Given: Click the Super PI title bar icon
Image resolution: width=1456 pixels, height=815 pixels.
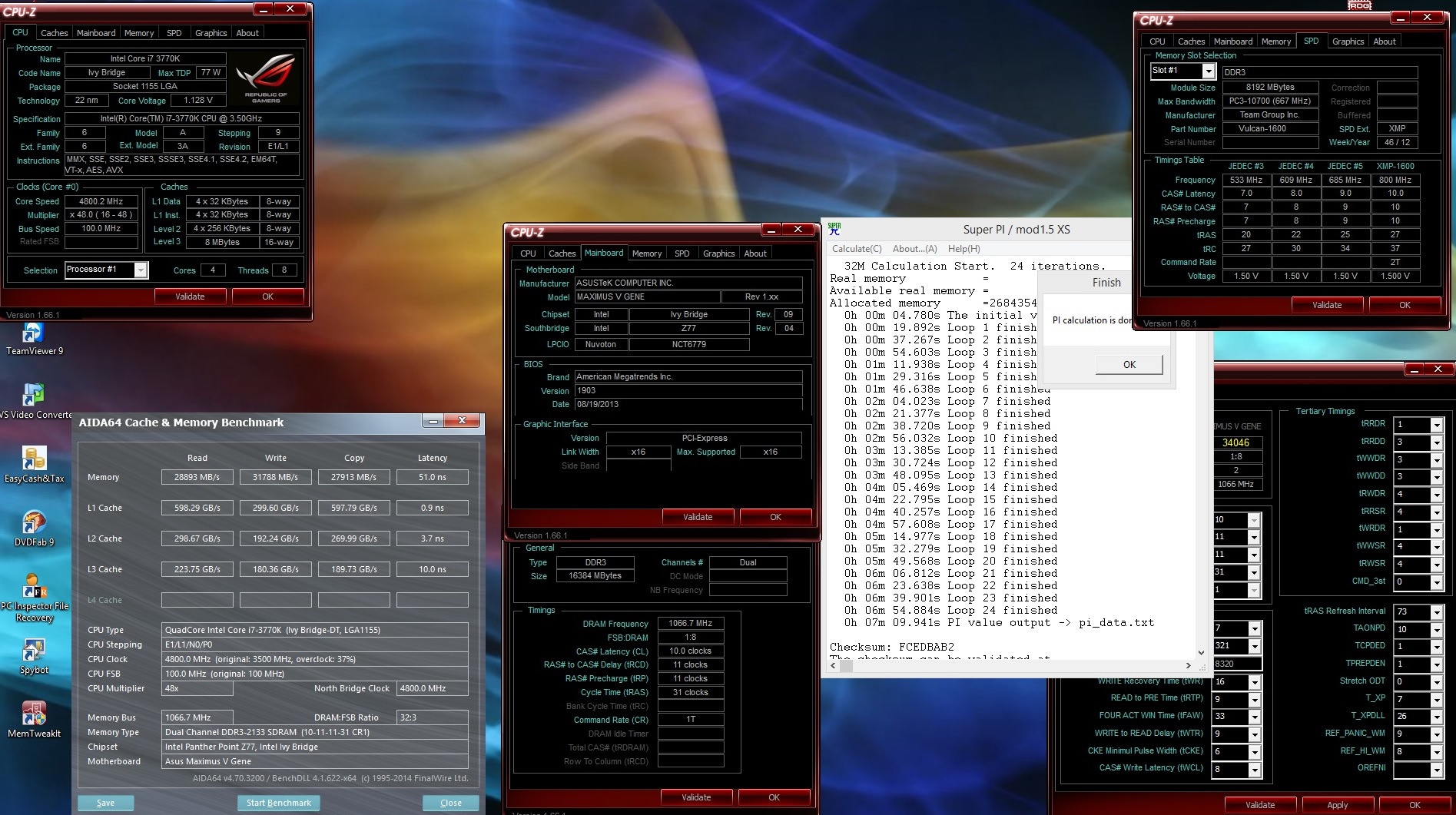Looking at the screenshot, I should 834,229.
